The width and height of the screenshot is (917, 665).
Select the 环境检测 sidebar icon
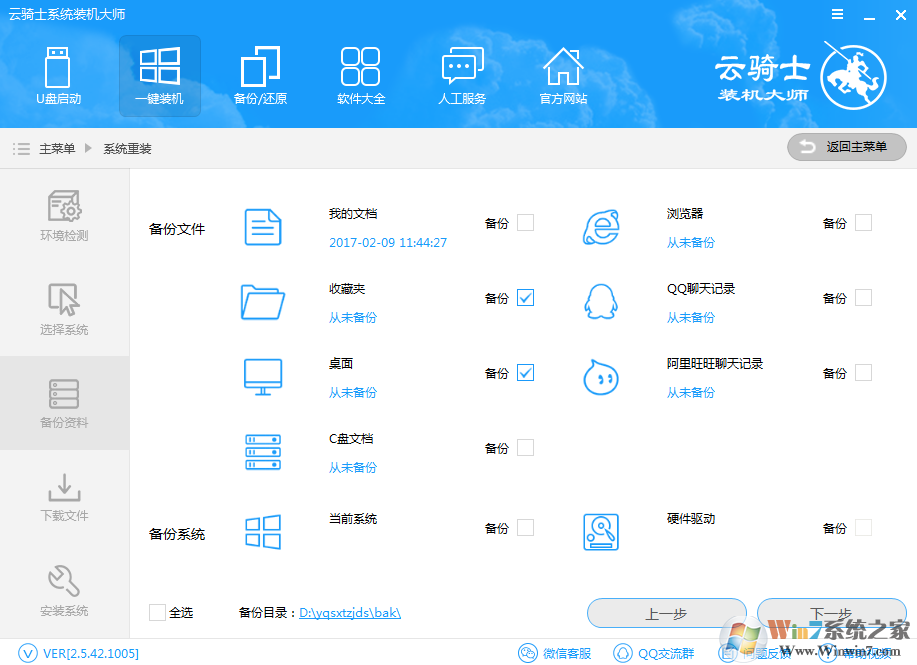pos(64,215)
